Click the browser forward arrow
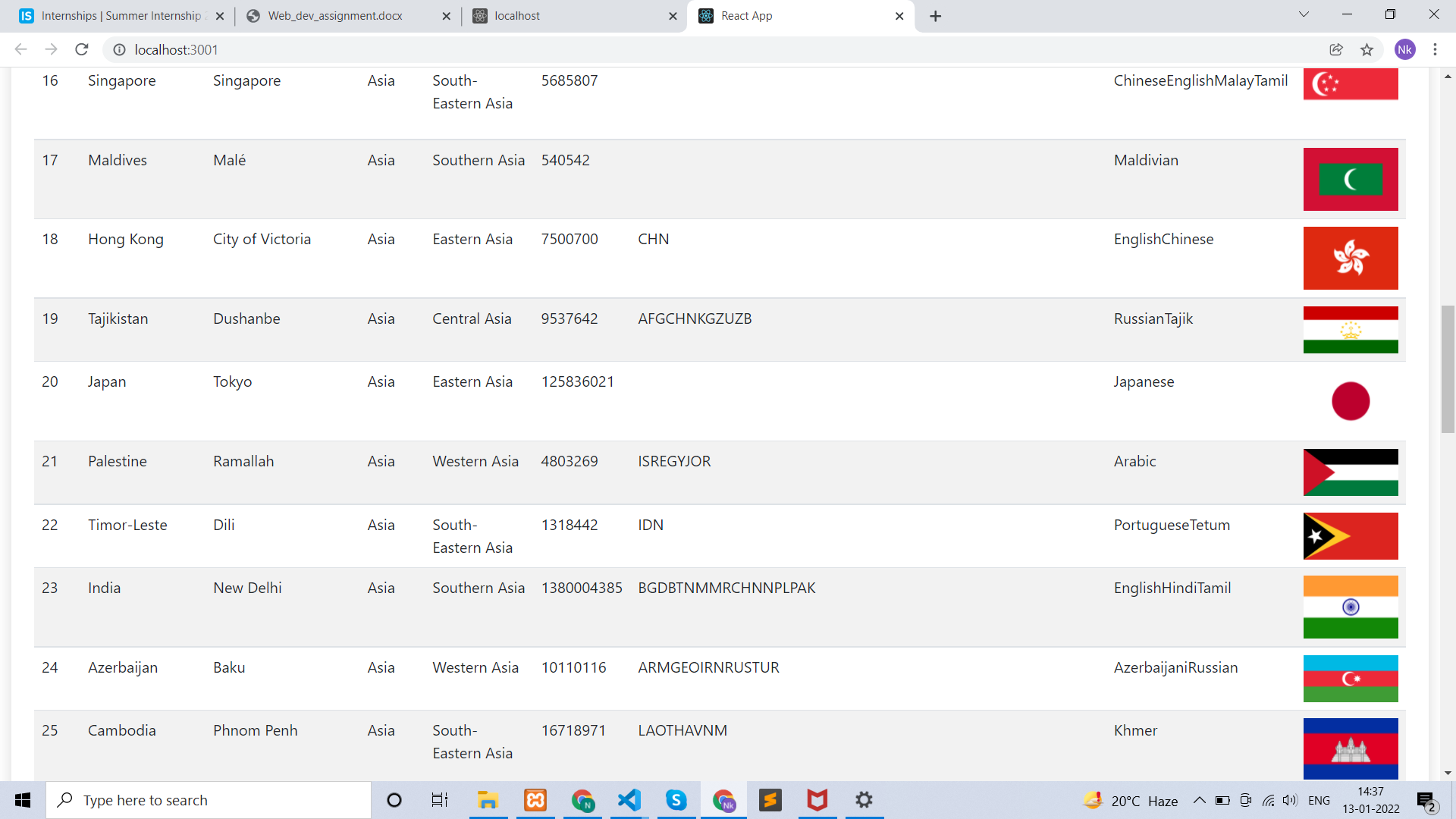Viewport: 1456px width, 819px height. [x=51, y=49]
